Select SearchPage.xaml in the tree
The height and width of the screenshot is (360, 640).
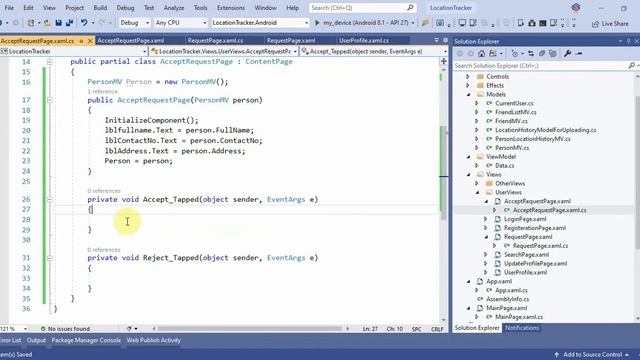(x=526, y=255)
